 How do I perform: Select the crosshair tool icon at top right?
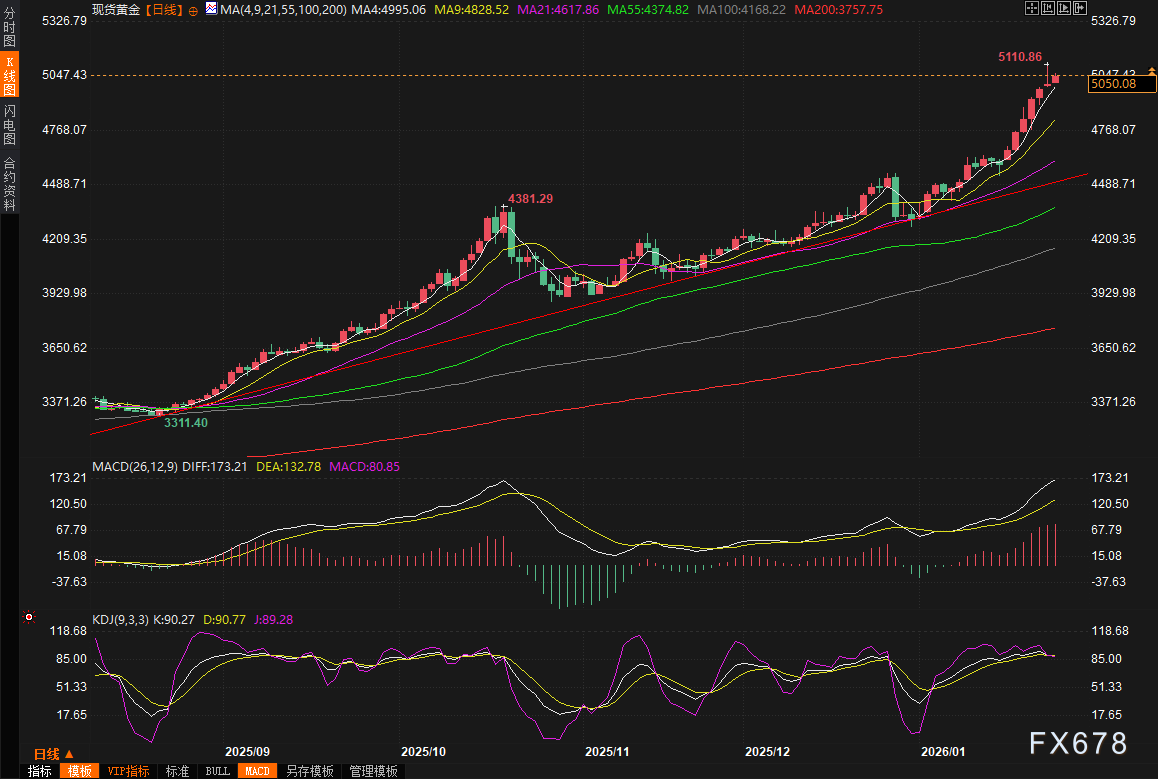tap(1031, 8)
